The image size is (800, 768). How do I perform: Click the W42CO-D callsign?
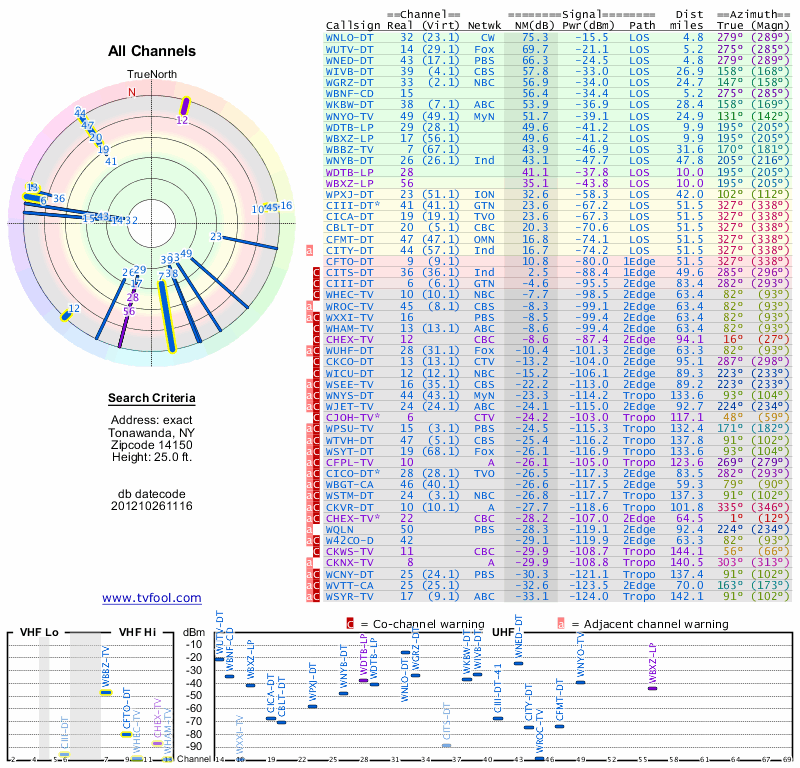pos(349,540)
